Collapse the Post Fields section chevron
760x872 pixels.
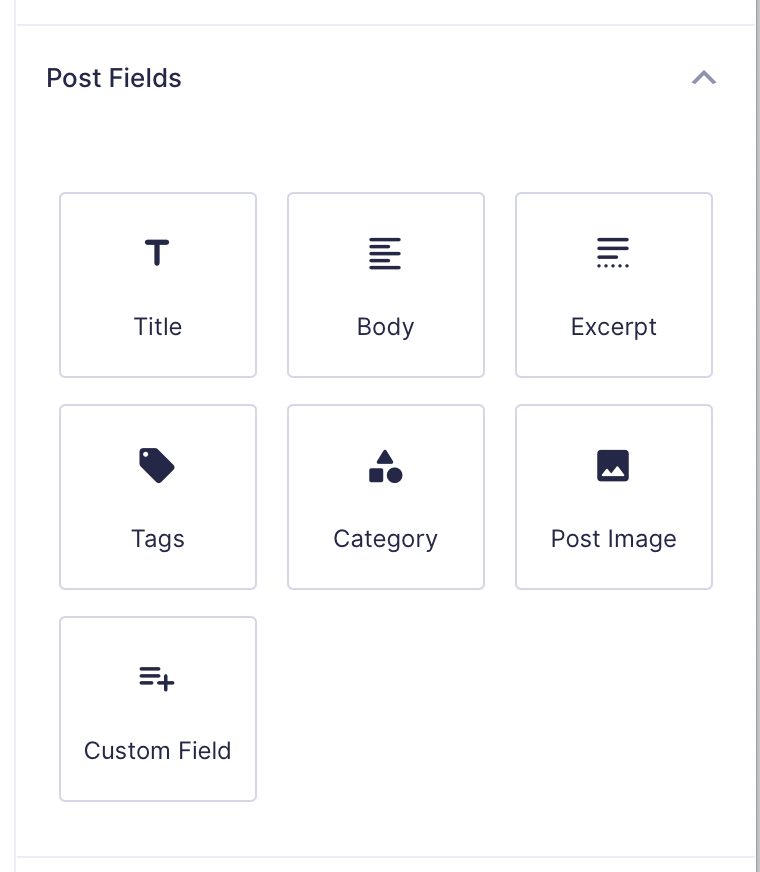coord(704,78)
